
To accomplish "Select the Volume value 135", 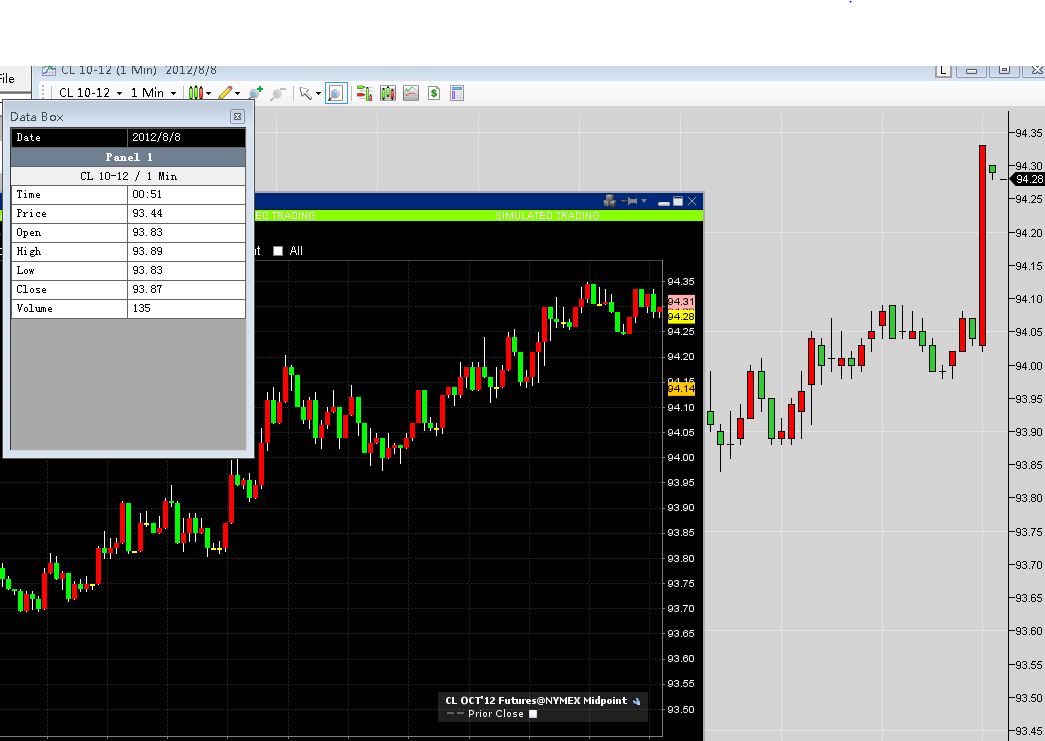I will pos(186,308).
